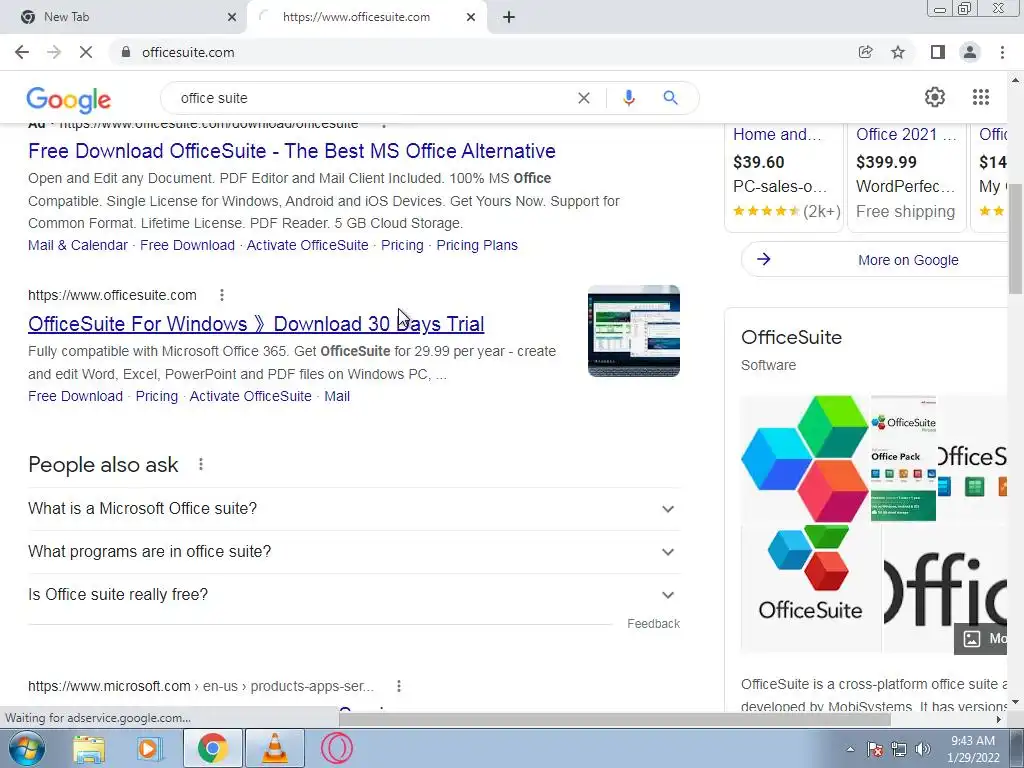
Task: Click the Google search magnifier button
Action: [x=670, y=98]
